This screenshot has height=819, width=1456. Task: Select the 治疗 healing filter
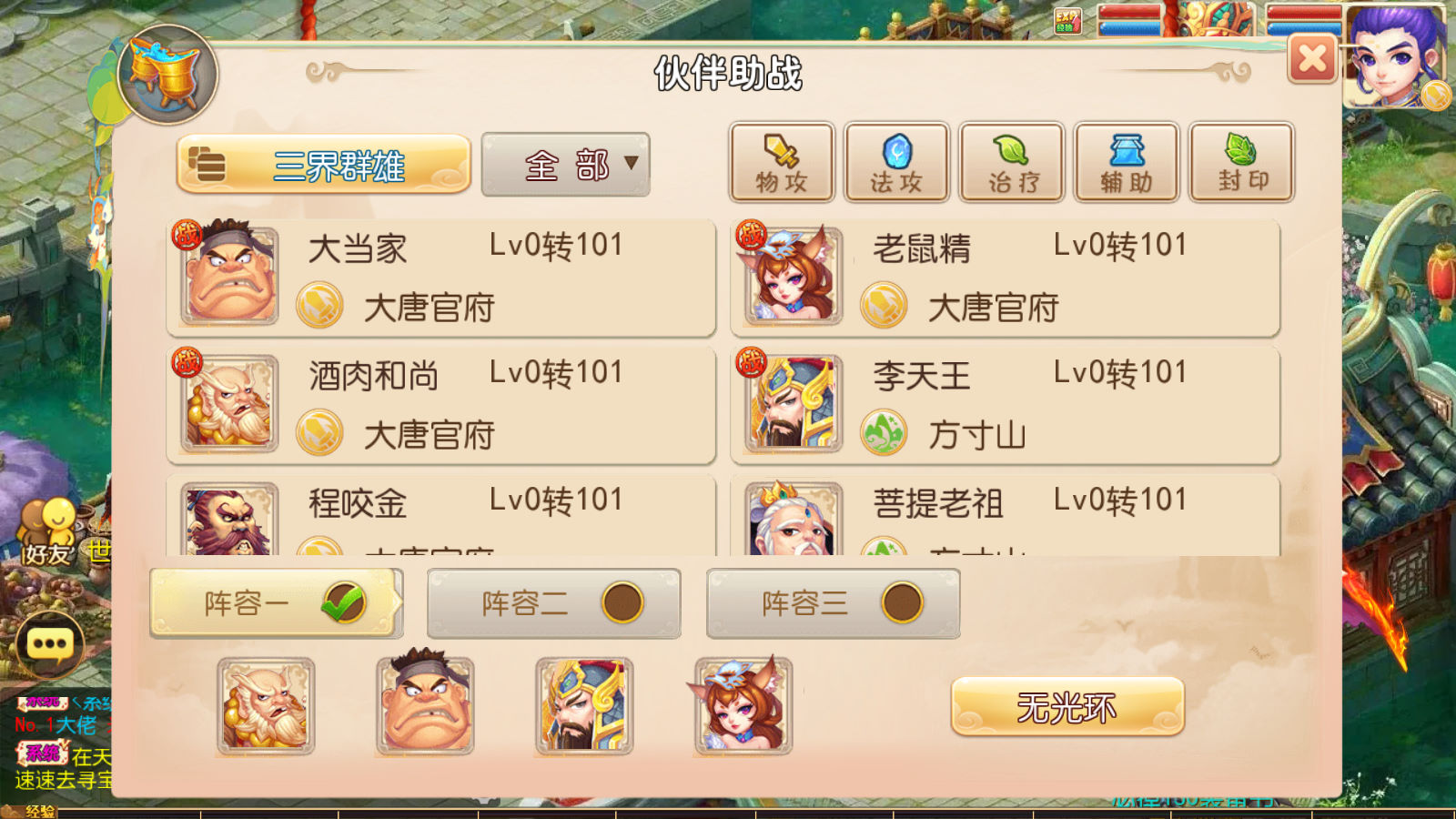click(x=1012, y=163)
